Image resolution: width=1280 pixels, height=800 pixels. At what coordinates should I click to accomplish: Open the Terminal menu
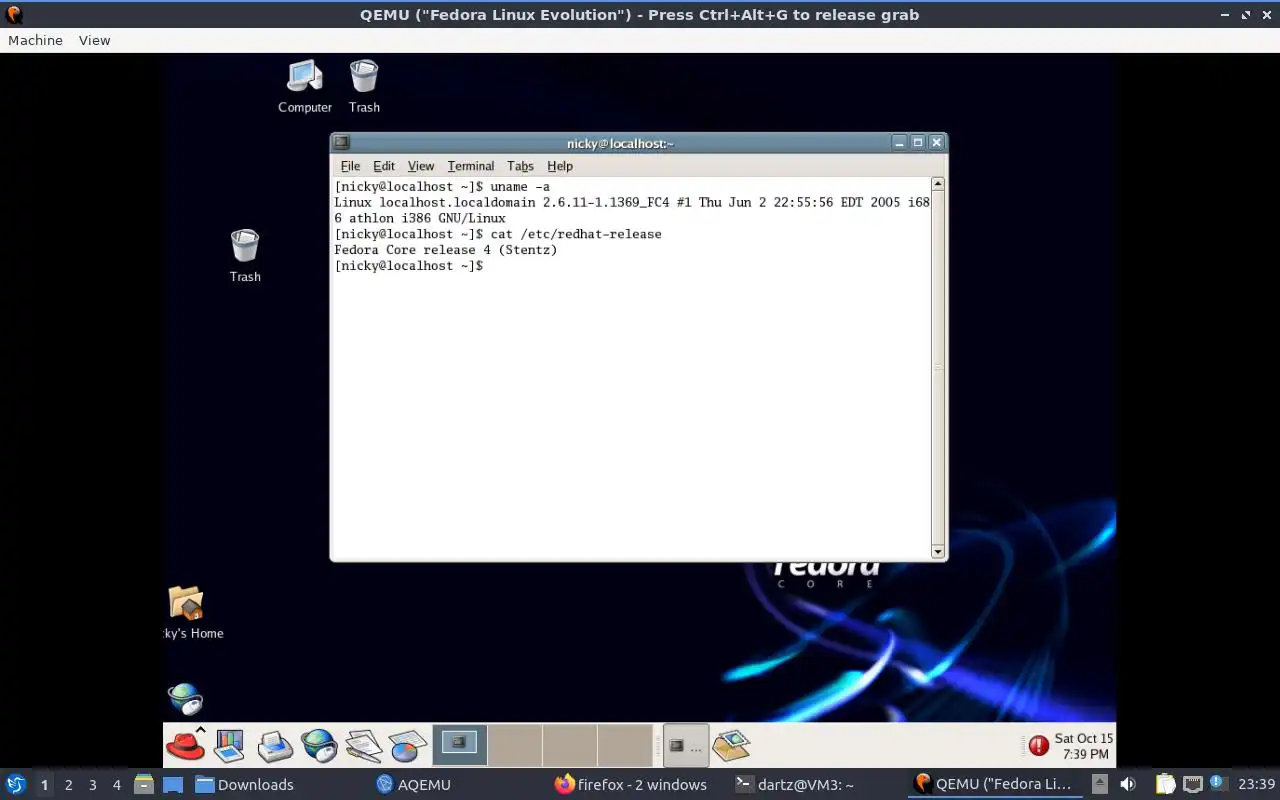click(x=471, y=166)
